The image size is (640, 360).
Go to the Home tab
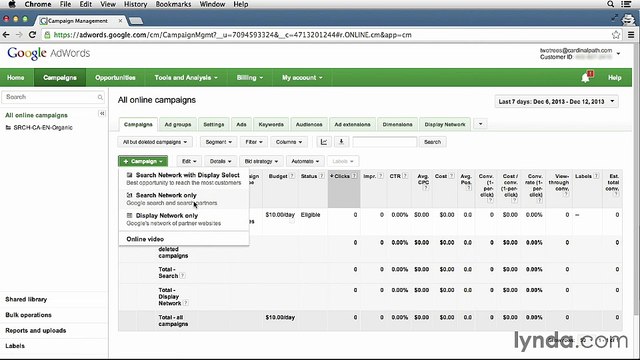coord(16,78)
